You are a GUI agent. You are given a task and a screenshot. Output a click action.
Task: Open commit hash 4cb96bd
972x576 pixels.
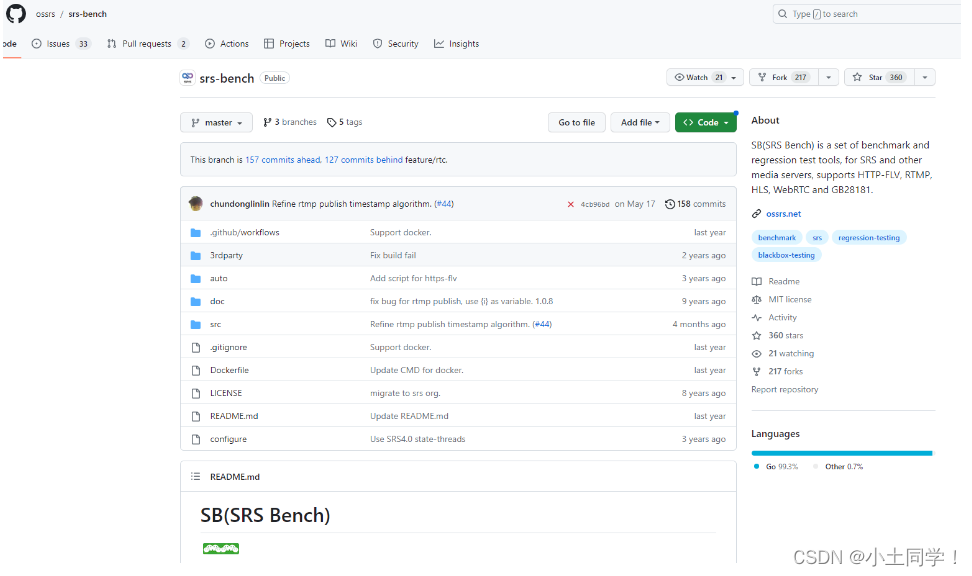click(x=594, y=204)
